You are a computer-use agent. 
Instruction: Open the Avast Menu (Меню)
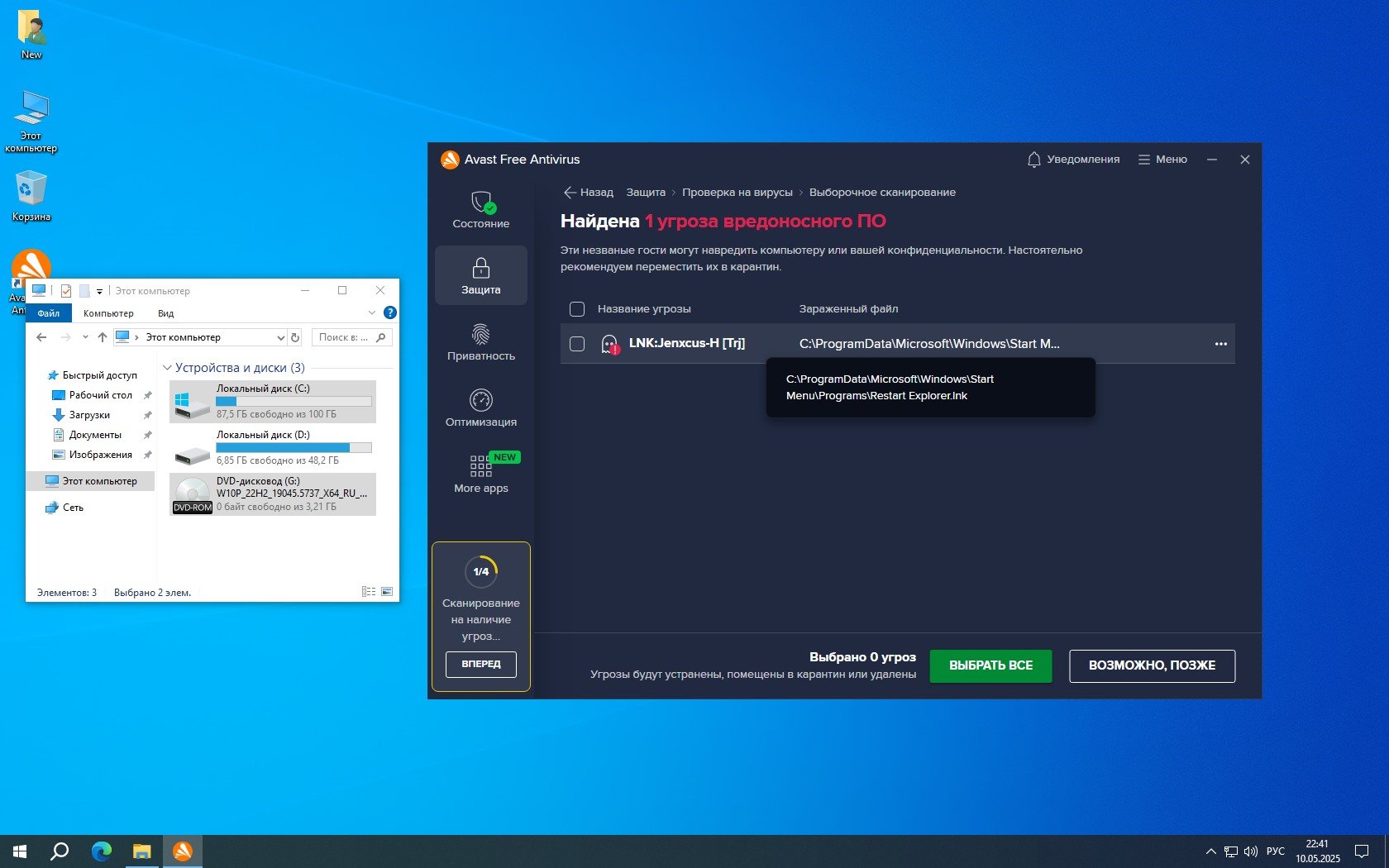coord(1162,160)
